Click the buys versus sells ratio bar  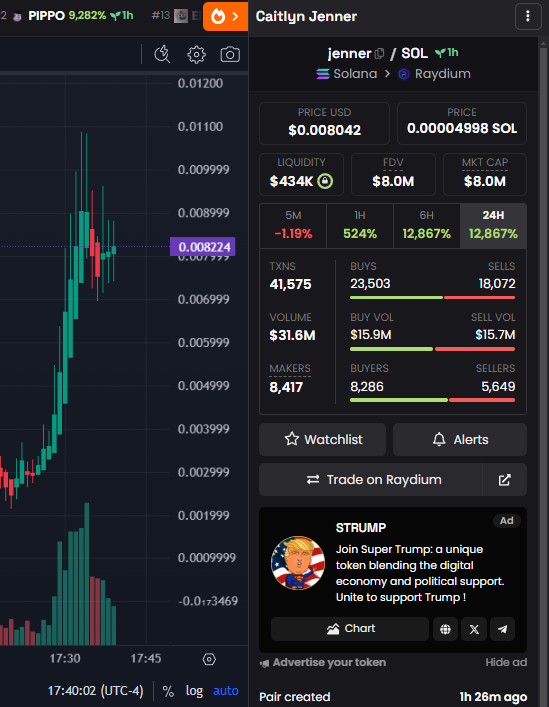[432, 298]
